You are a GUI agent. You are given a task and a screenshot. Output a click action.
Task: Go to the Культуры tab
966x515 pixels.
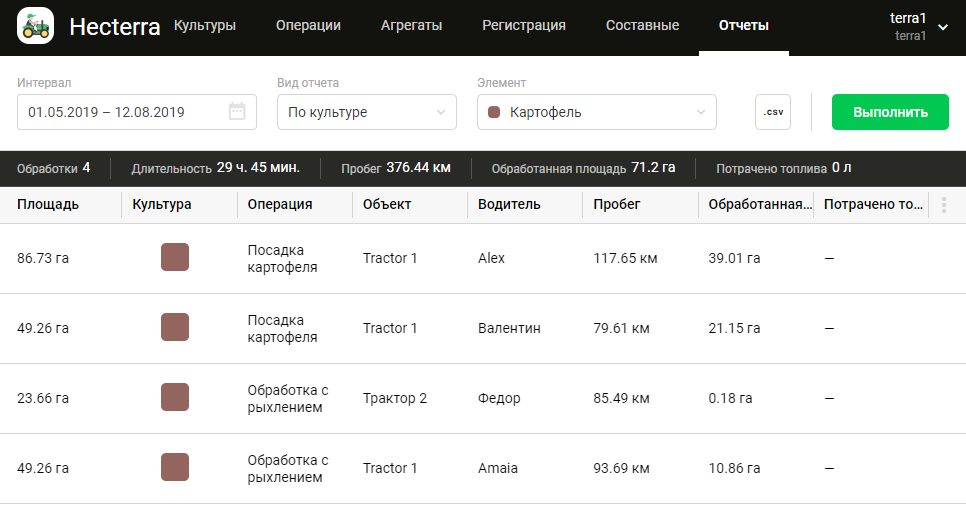tap(205, 25)
